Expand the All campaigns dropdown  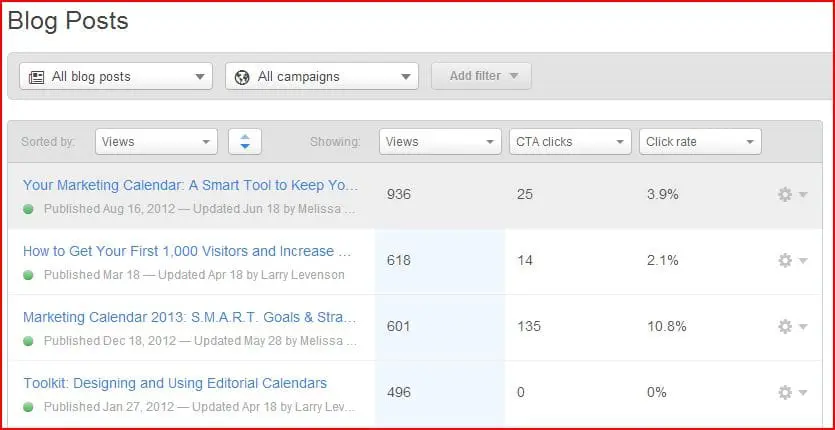click(x=322, y=76)
